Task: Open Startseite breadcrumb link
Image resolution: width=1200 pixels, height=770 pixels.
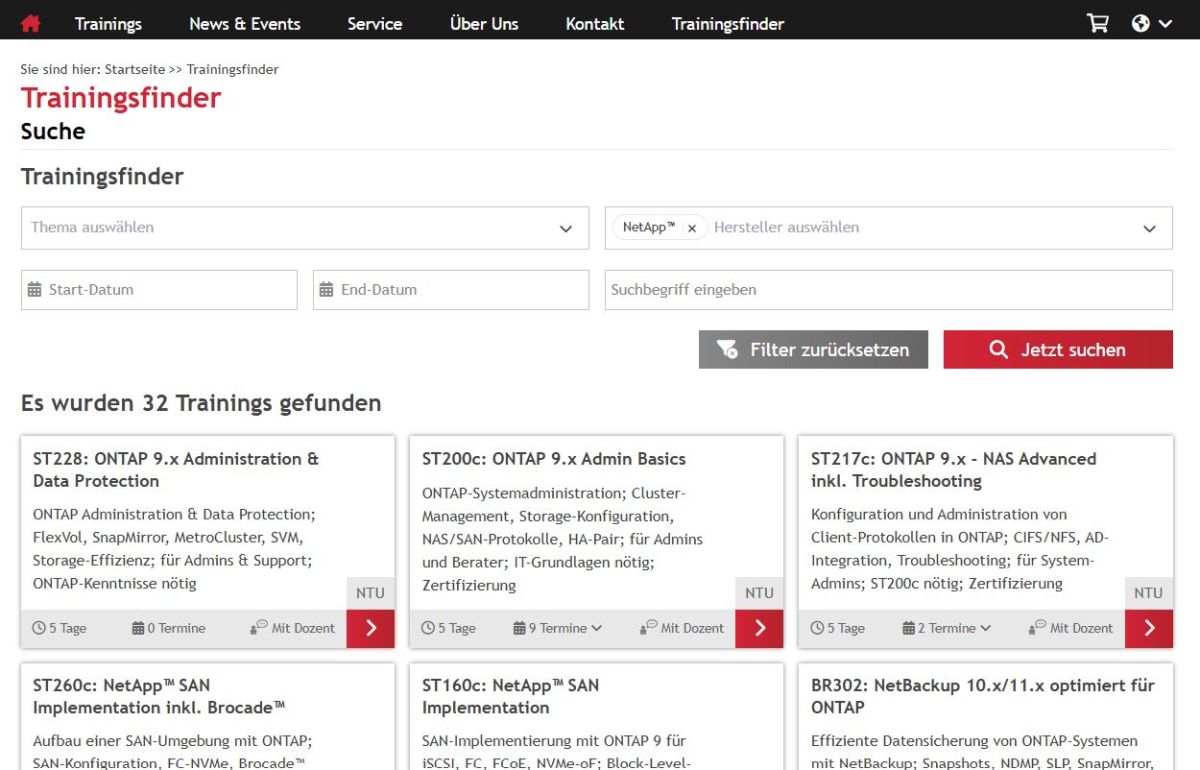Action: point(135,69)
